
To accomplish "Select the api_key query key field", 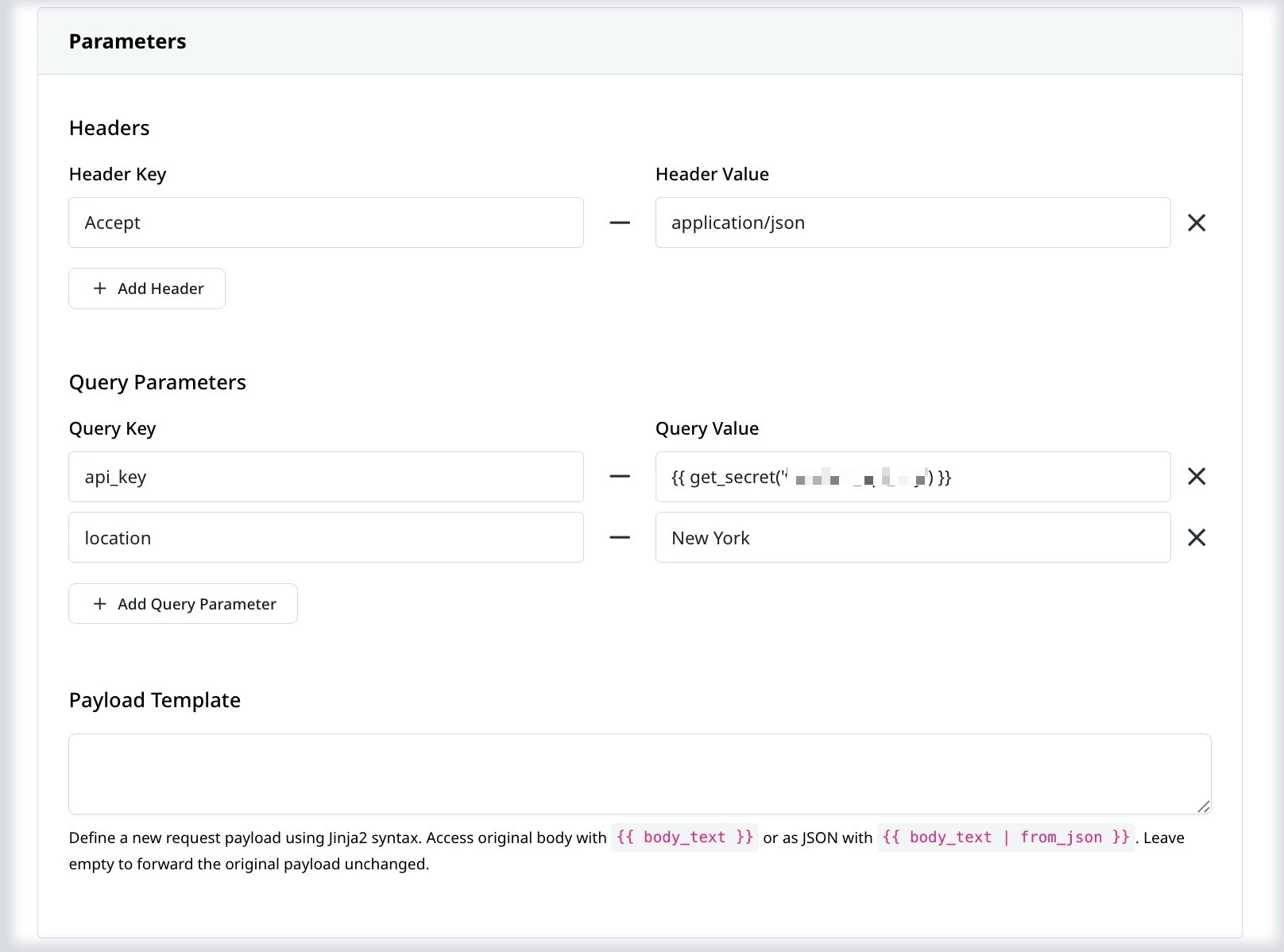I will pyautogui.click(x=326, y=477).
